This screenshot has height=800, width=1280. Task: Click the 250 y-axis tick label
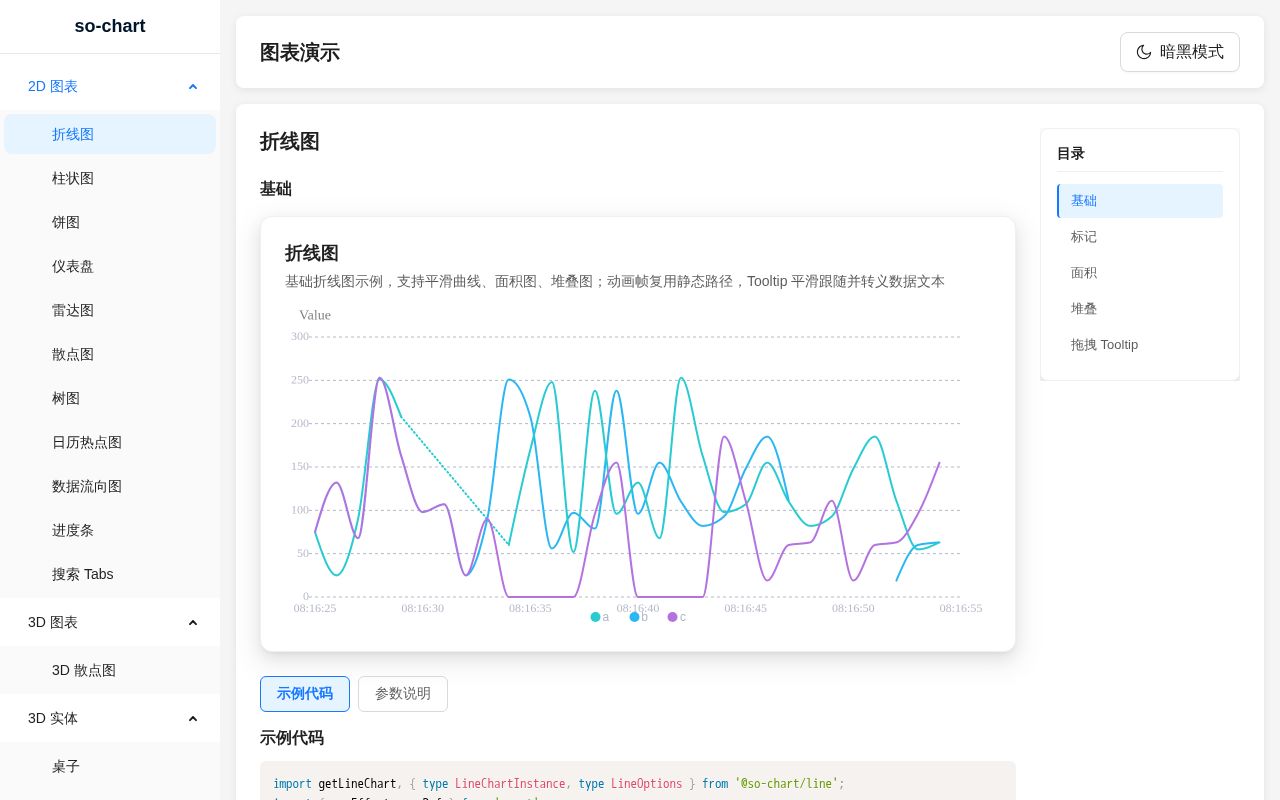pyautogui.click(x=300, y=380)
